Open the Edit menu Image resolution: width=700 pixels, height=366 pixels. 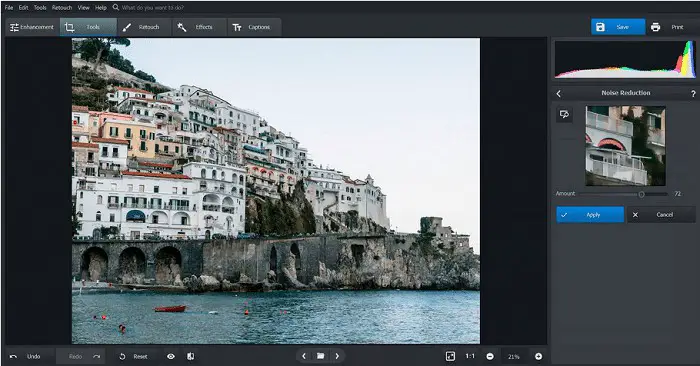(x=24, y=8)
